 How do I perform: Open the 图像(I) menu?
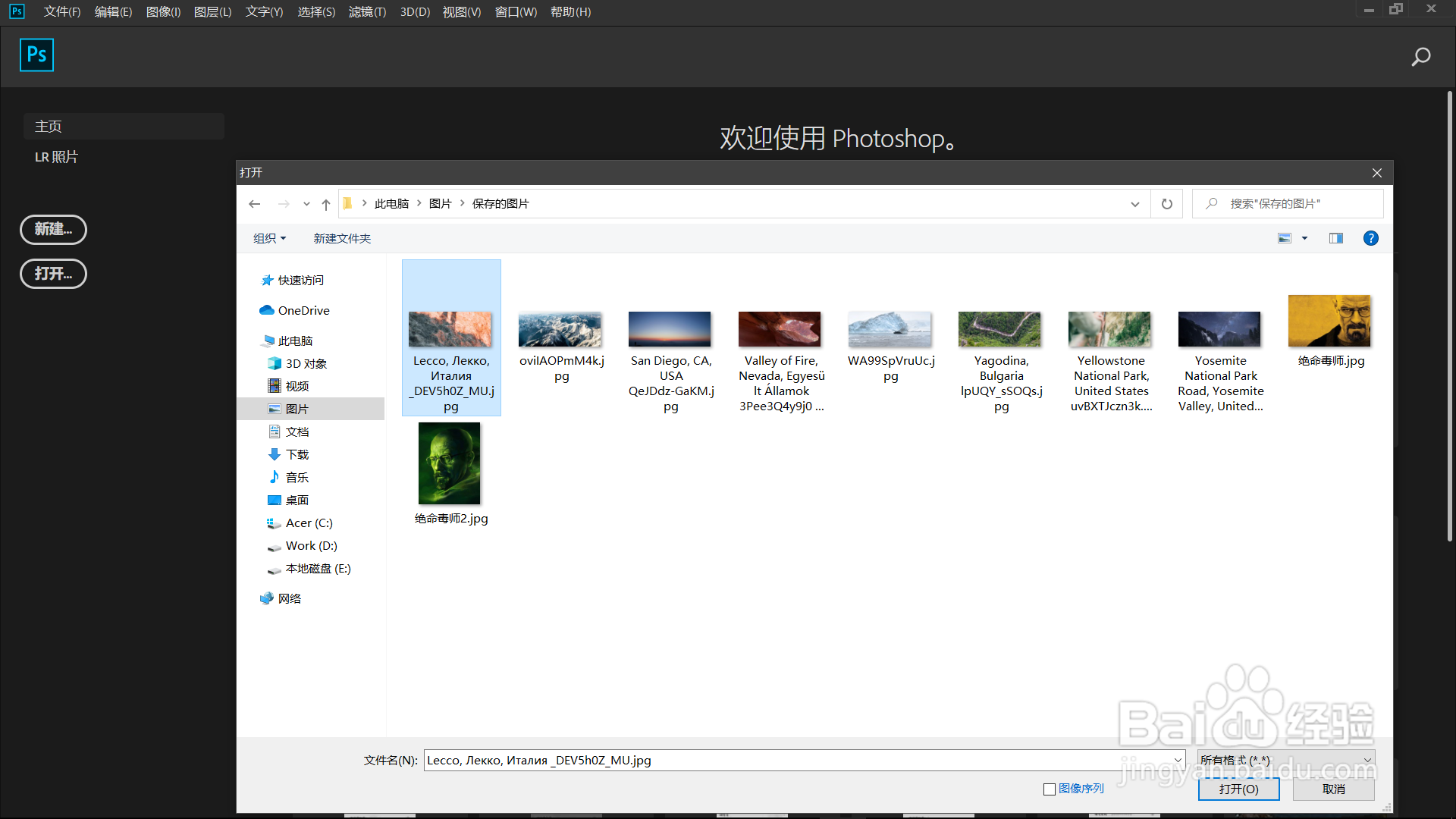(x=163, y=11)
